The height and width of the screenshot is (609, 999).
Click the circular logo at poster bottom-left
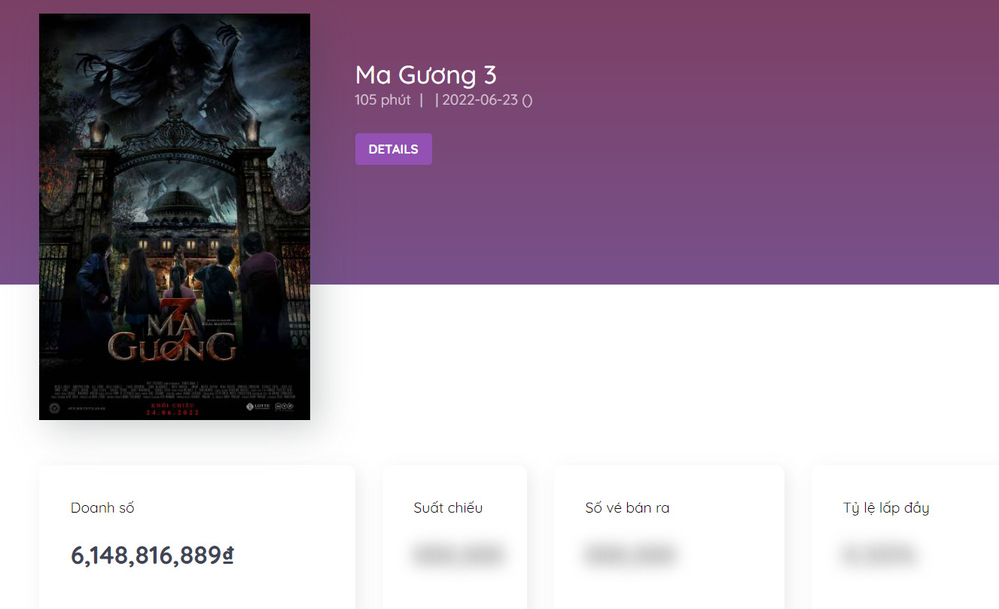point(56,408)
